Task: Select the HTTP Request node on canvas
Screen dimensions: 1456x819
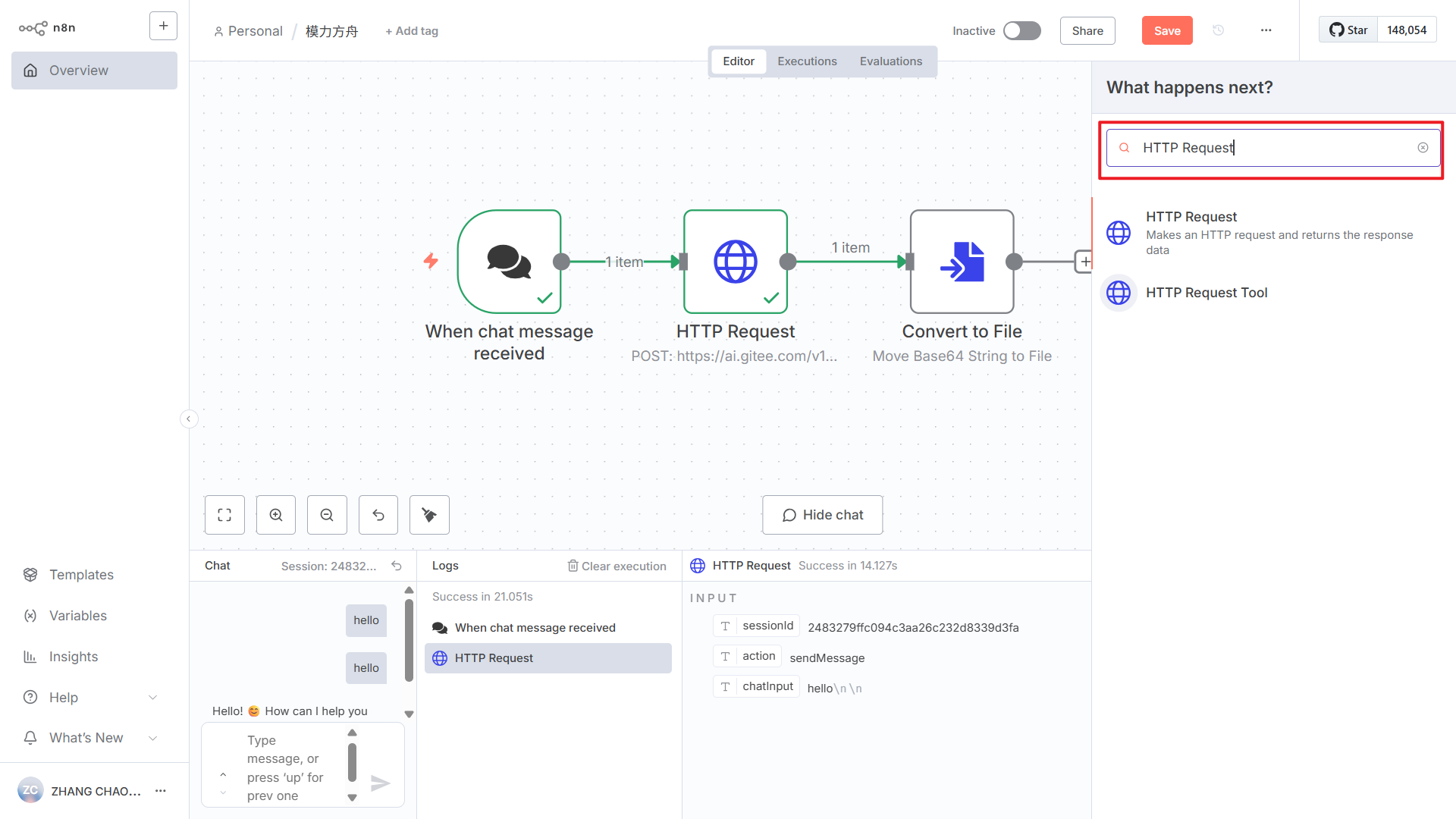Action: (735, 262)
